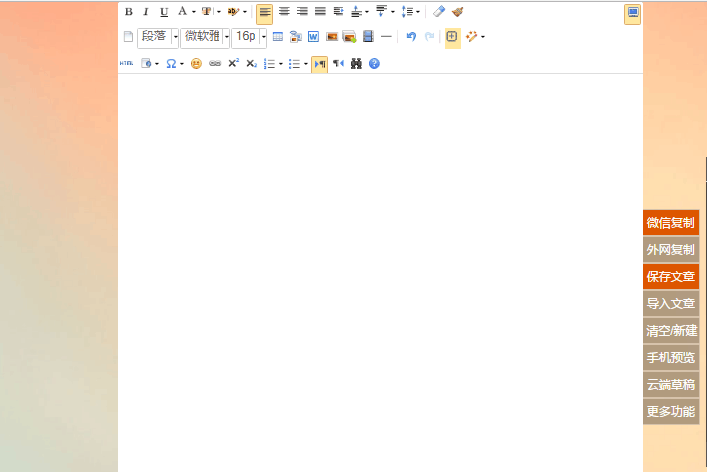
Task: Click the undo arrow
Action: [411, 37]
